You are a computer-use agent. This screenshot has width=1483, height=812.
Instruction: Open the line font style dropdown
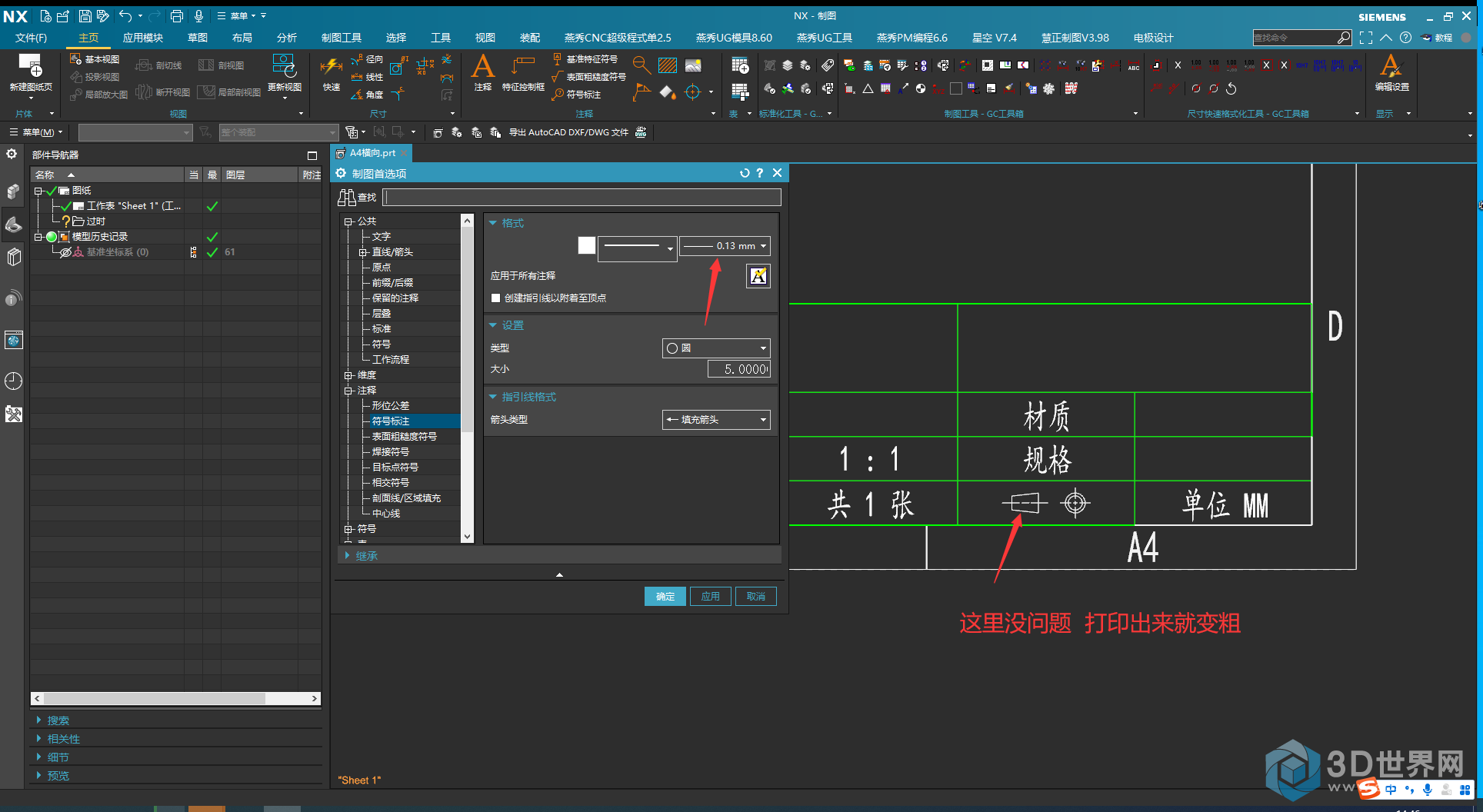tap(637, 248)
